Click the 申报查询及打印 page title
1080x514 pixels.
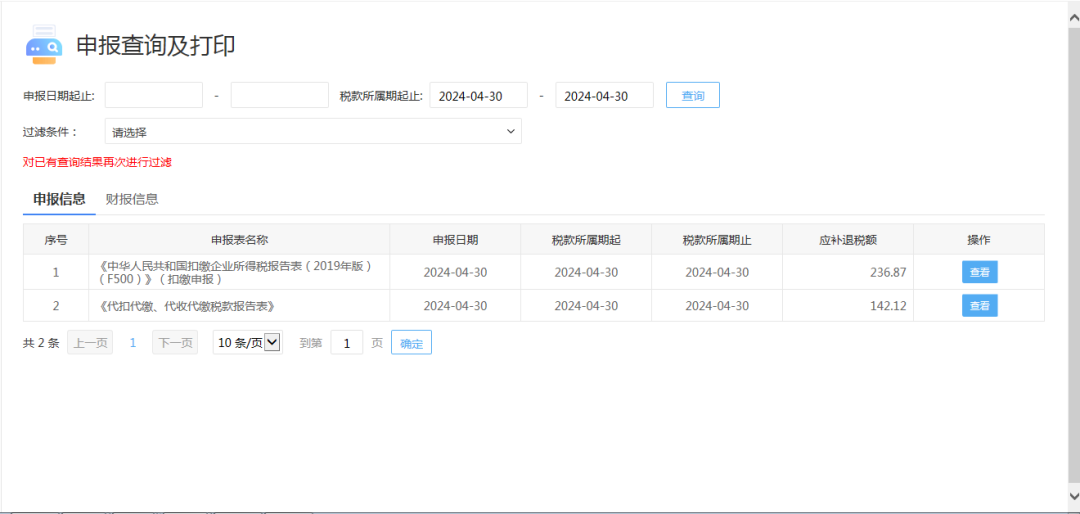point(156,45)
